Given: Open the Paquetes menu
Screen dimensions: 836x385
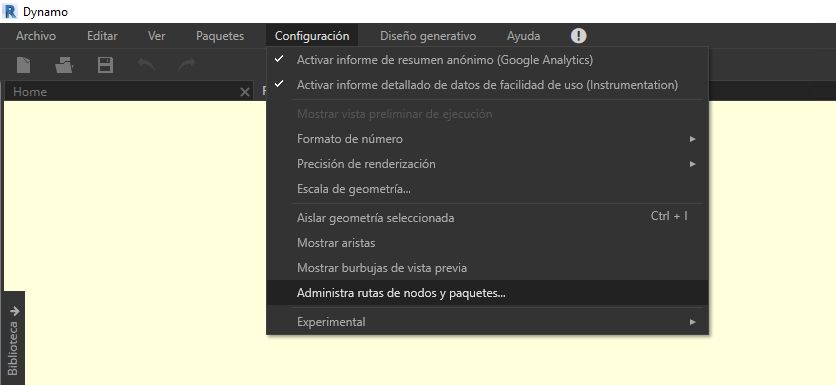Looking at the screenshot, I should point(220,36).
